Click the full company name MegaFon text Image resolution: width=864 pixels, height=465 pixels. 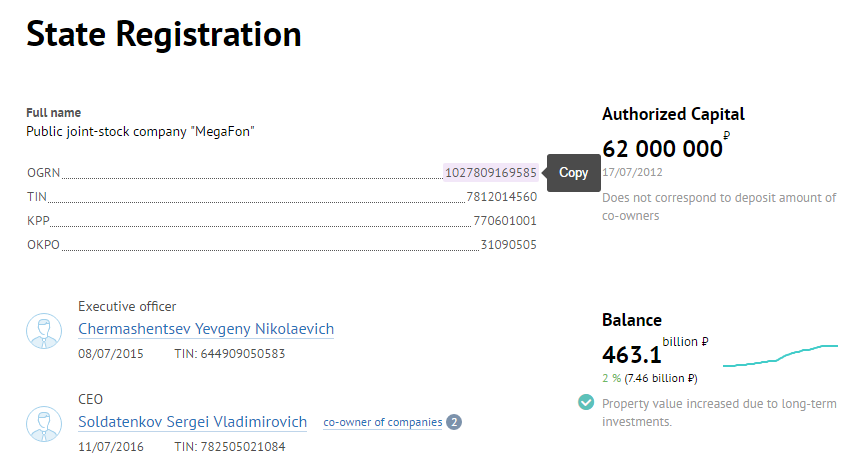pyautogui.click(x=140, y=132)
